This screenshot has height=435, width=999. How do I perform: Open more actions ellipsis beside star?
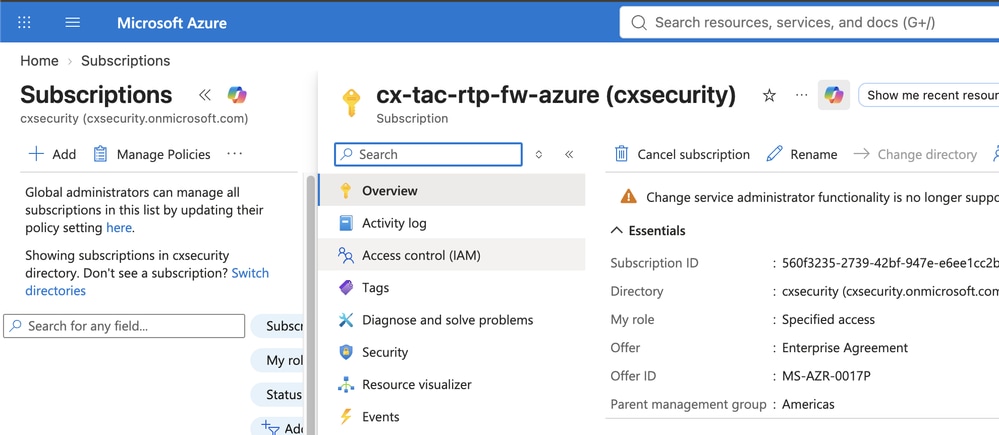coord(801,95)
